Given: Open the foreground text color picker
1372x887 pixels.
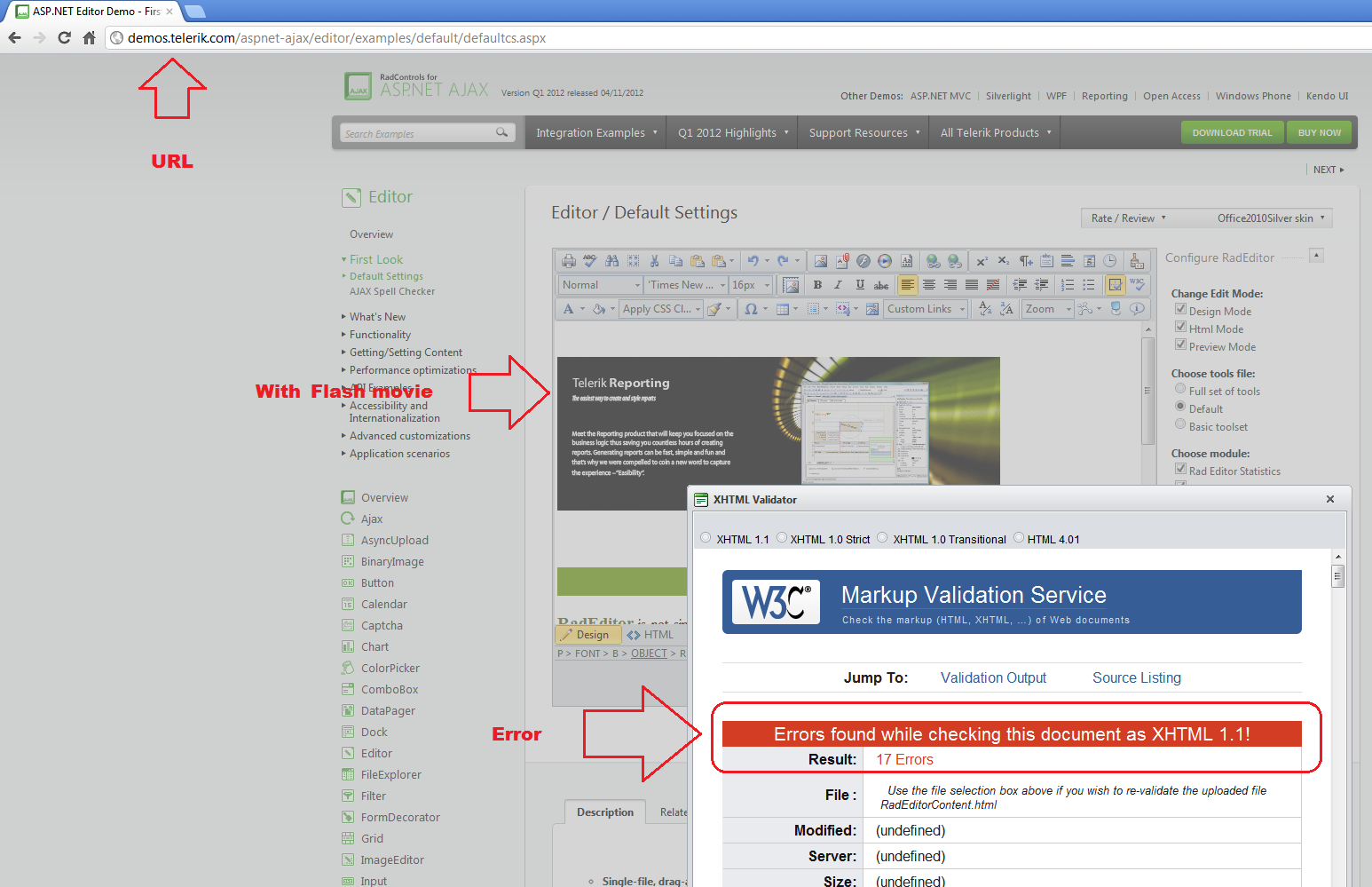Looking at the screenshot, I should tap(569, 309).
